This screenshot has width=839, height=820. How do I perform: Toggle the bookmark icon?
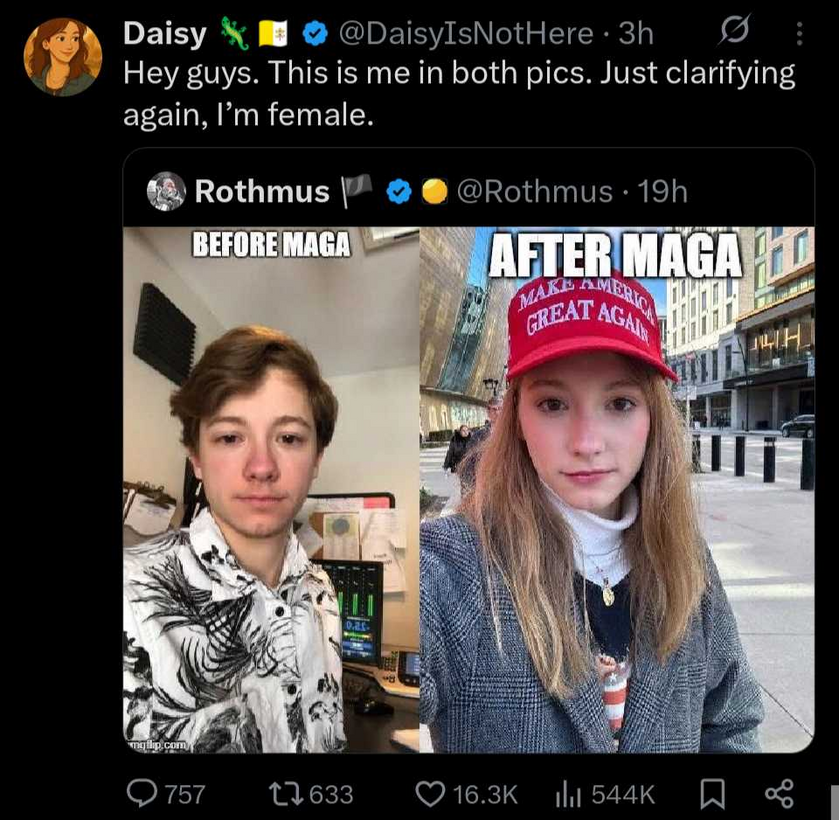[713, 794]
